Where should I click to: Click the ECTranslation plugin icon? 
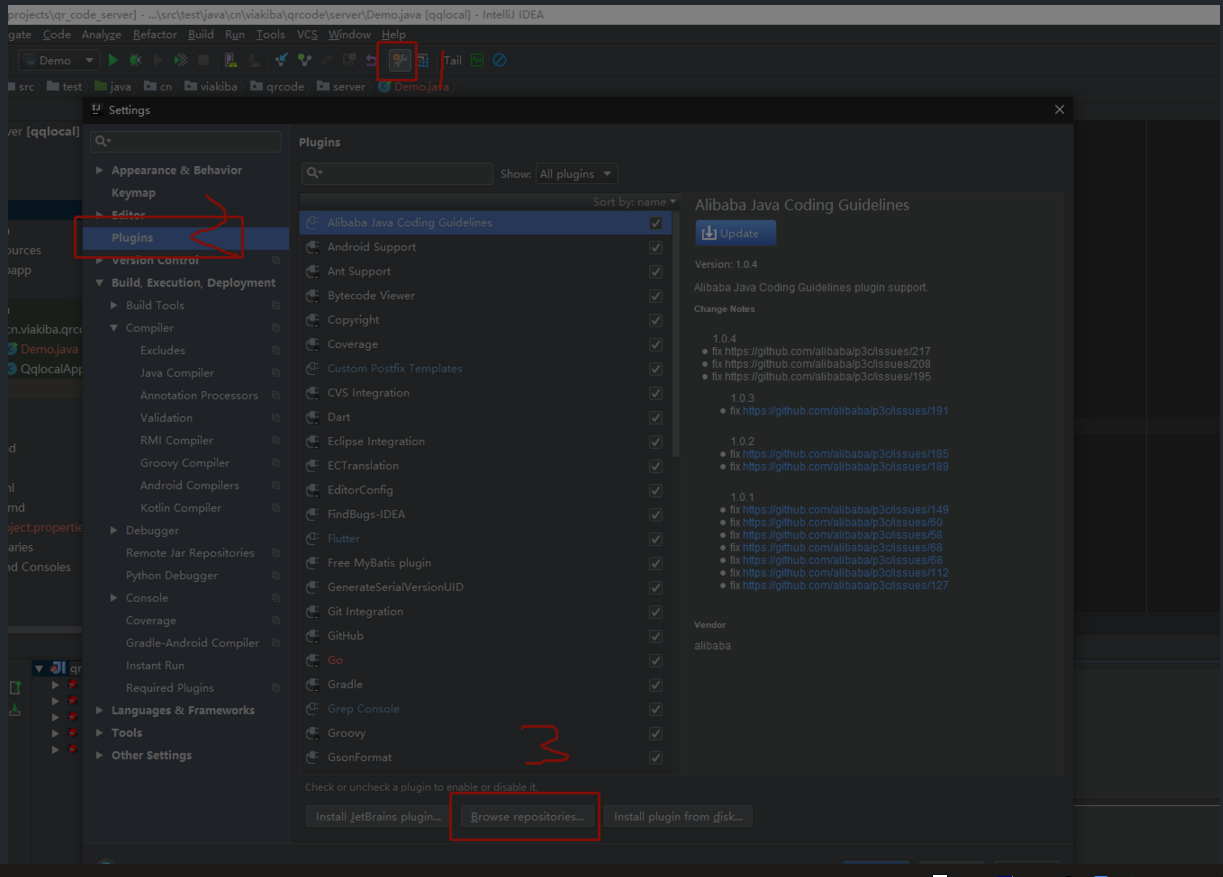coord(313,466)
